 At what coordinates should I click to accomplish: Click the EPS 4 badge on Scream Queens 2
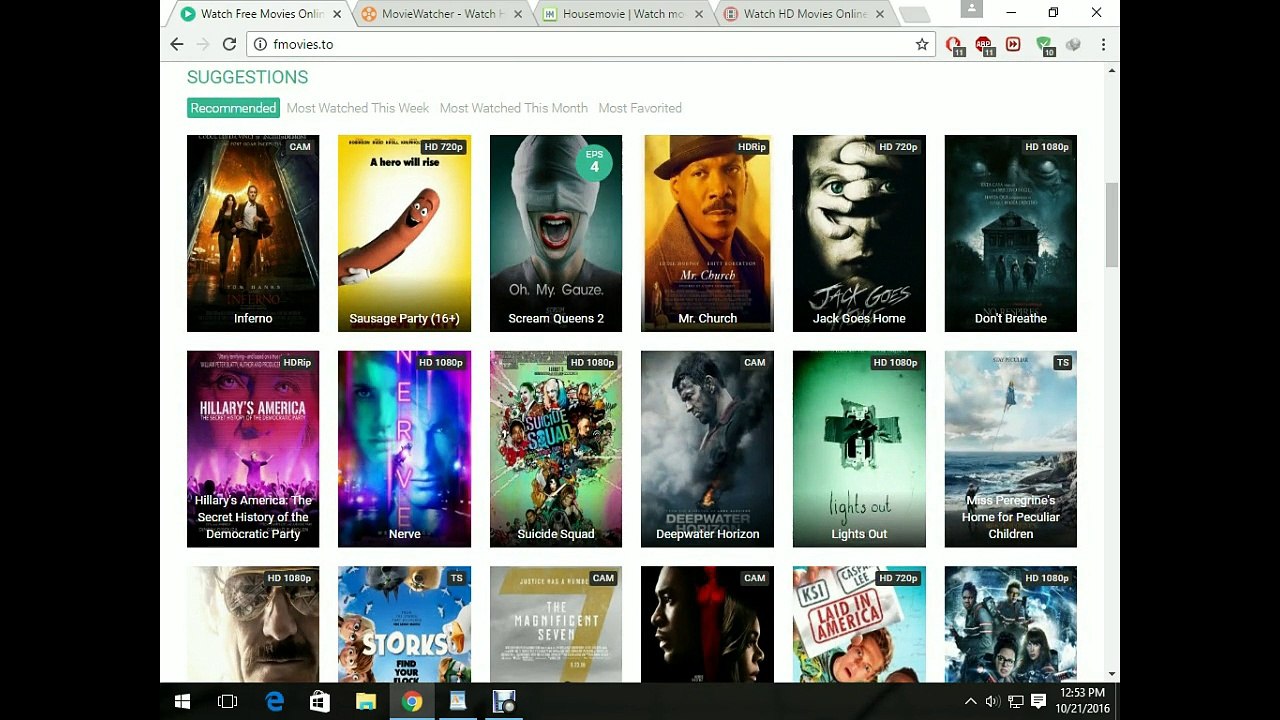click(x=594, y=162)
